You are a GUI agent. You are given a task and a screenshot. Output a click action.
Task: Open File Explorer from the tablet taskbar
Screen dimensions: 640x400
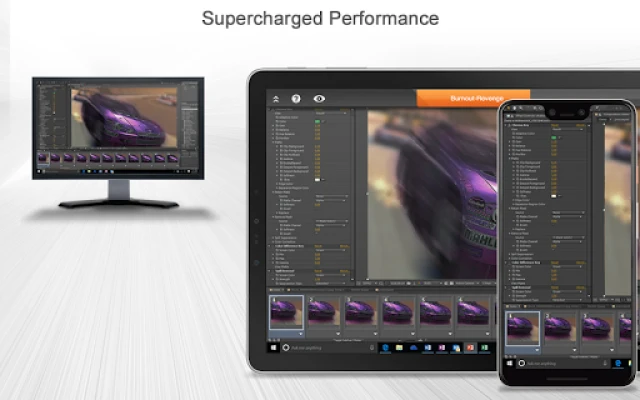pyautogui.click(x=400, y=346)
